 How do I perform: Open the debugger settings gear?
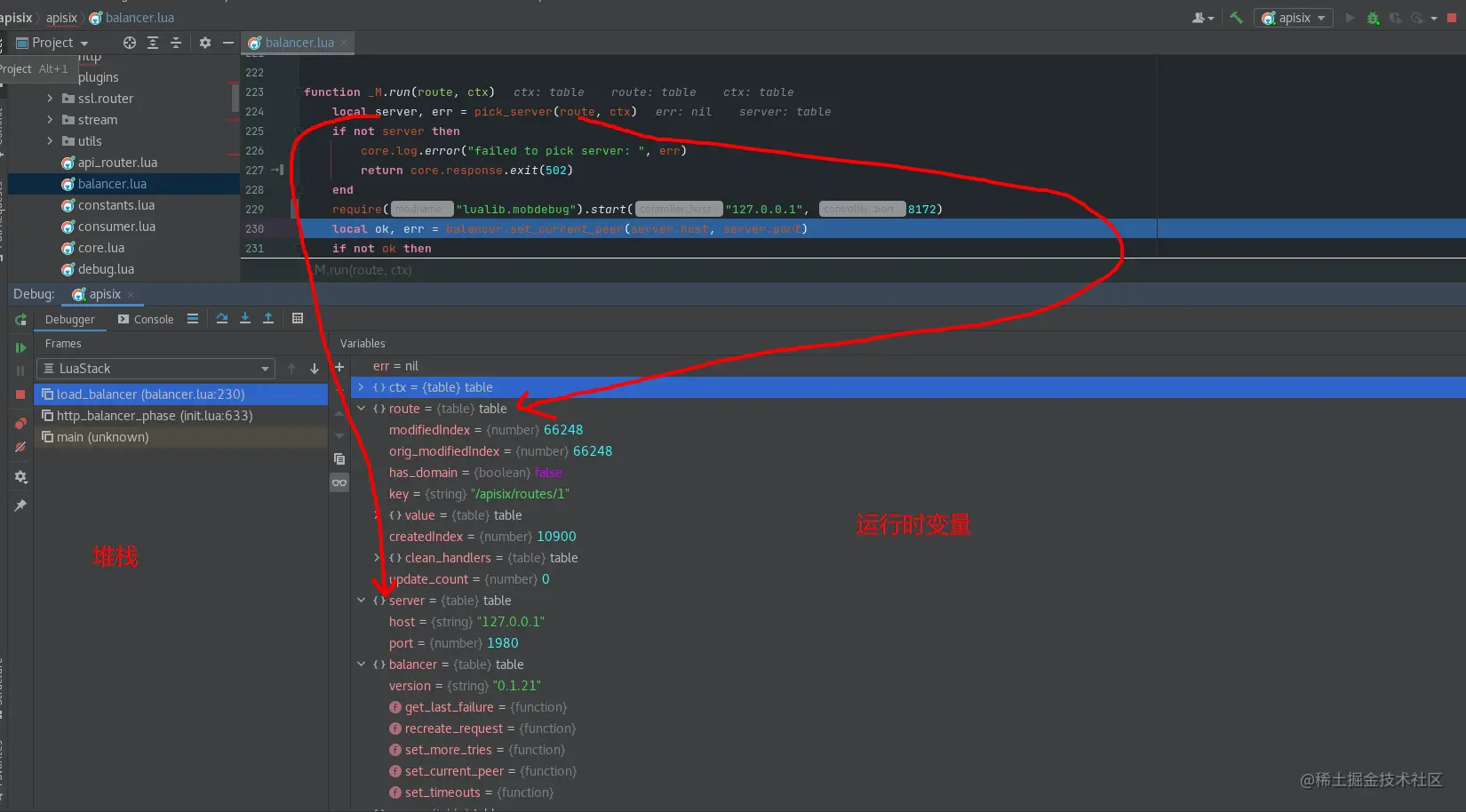coord(20,477)
